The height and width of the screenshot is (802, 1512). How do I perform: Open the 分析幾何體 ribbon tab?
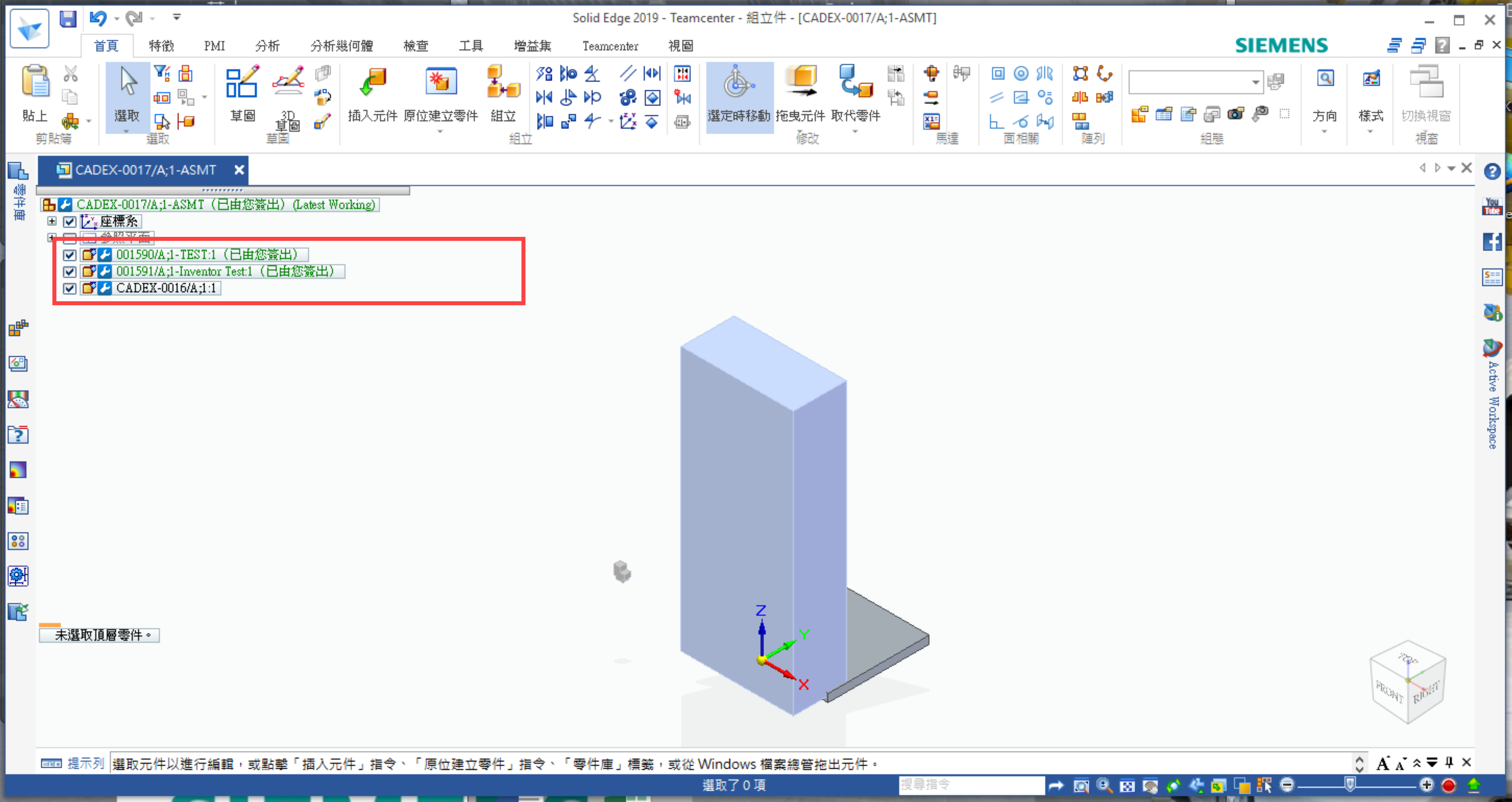click(x=342, y=46)
